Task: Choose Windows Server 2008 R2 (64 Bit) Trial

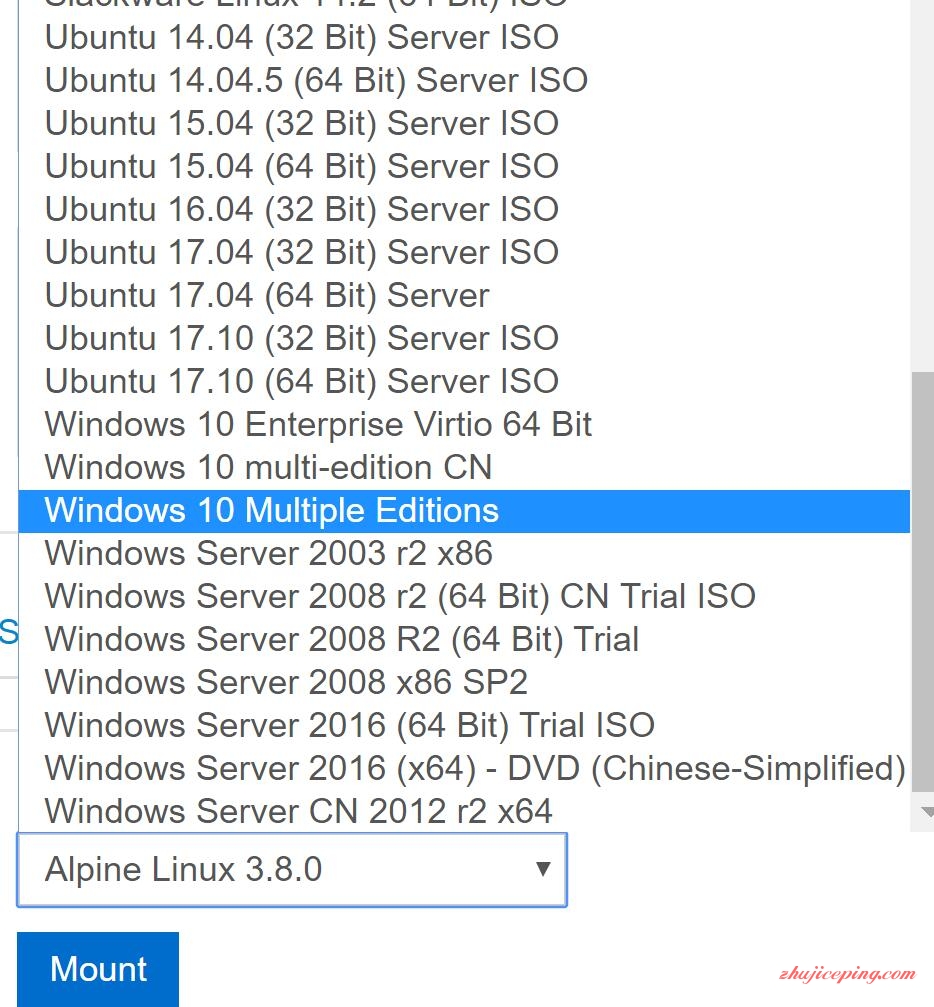Action: 464,640
